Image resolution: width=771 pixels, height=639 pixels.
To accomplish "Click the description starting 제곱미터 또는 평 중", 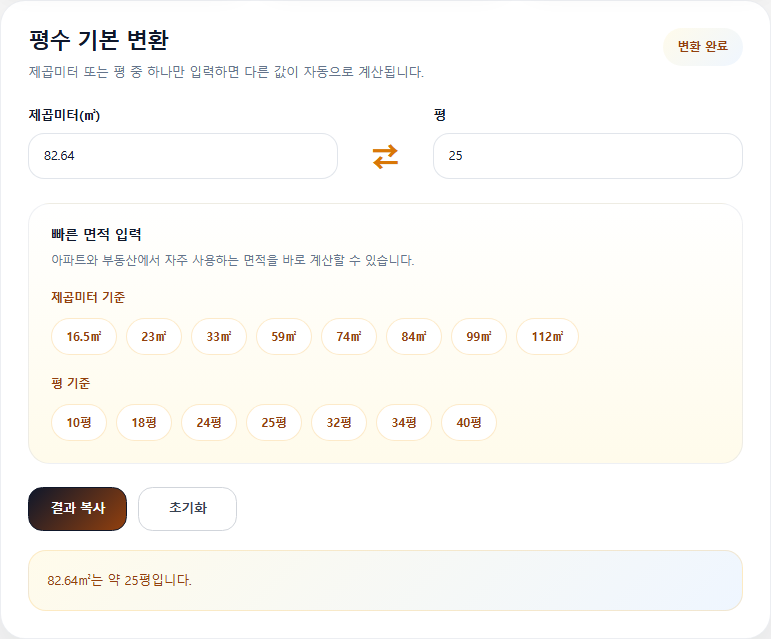I will point(226,72).
